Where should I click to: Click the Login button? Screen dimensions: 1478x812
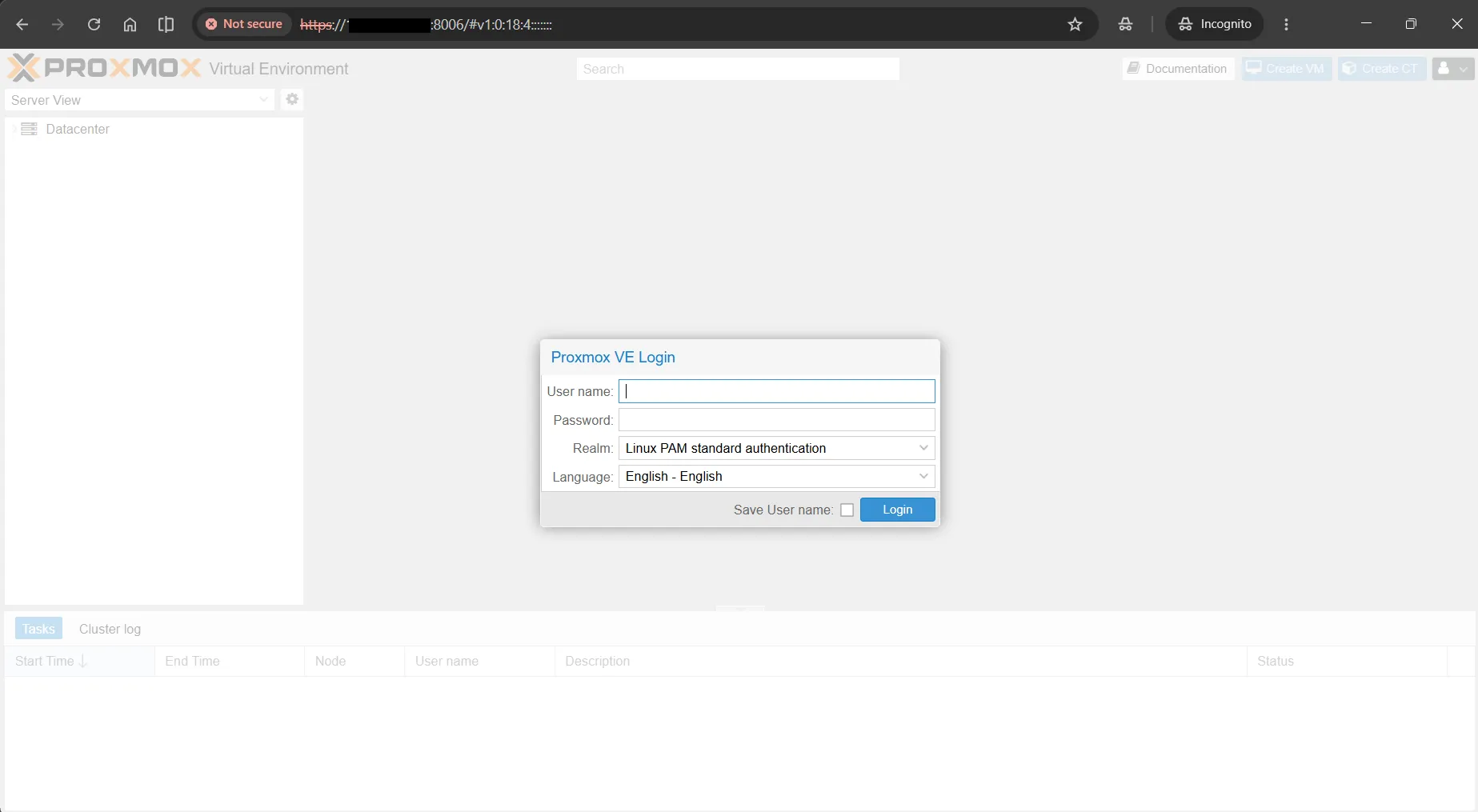897,510
